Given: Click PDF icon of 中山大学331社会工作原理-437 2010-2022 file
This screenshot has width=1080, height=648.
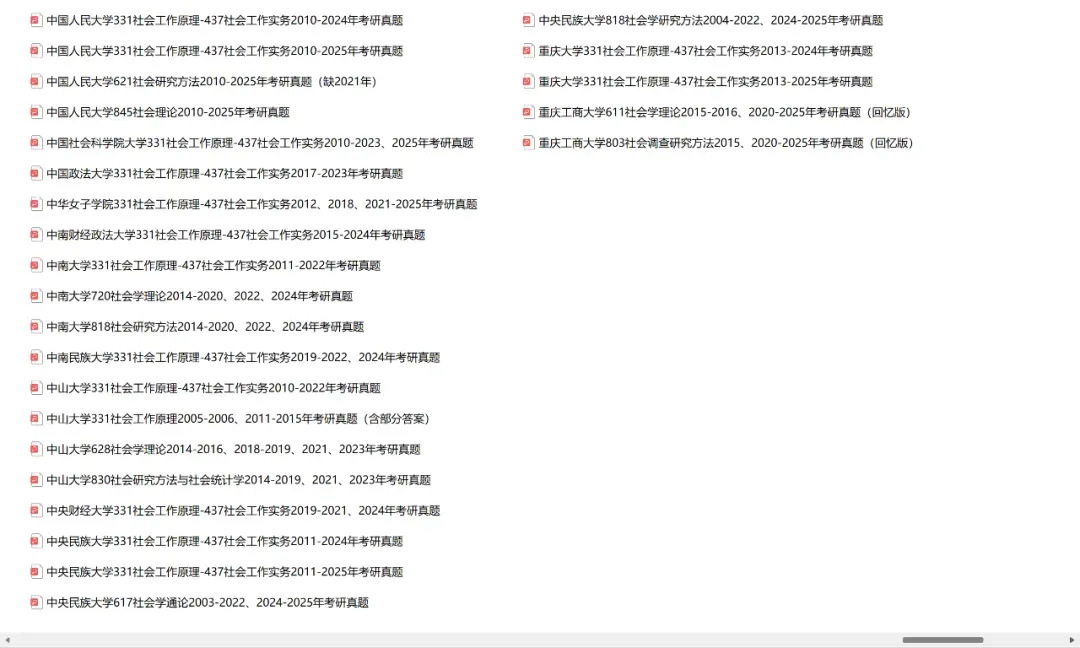Looking at the screenshot, I should [x=36, y=388].
